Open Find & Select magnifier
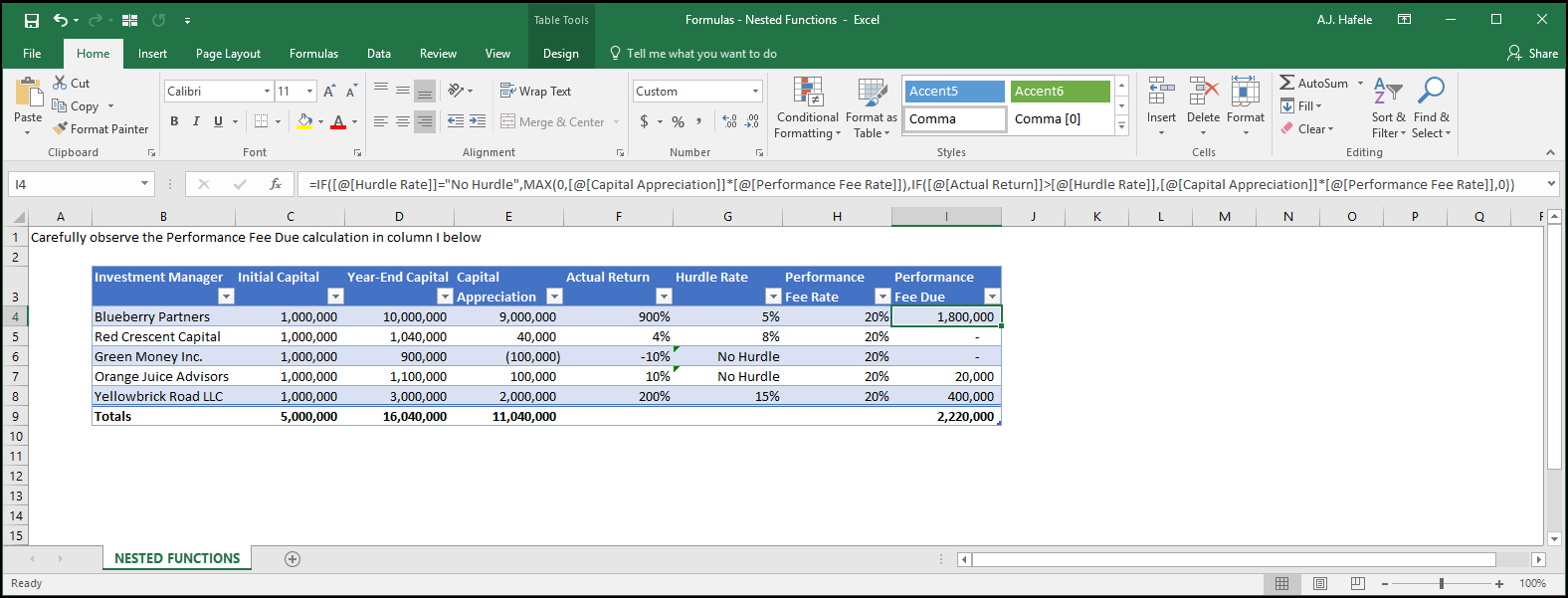 (1431, 107)
